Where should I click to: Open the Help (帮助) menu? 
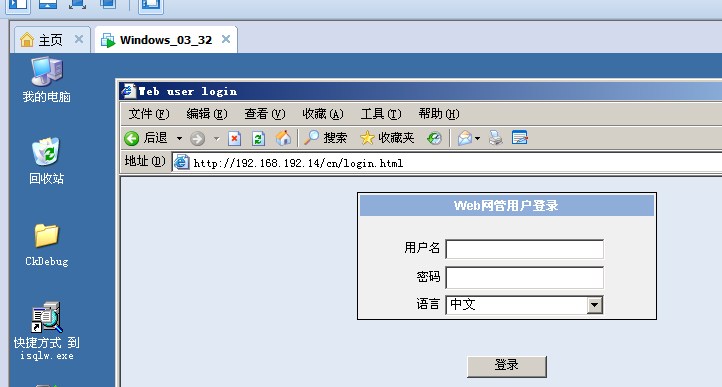coord(439,114)
